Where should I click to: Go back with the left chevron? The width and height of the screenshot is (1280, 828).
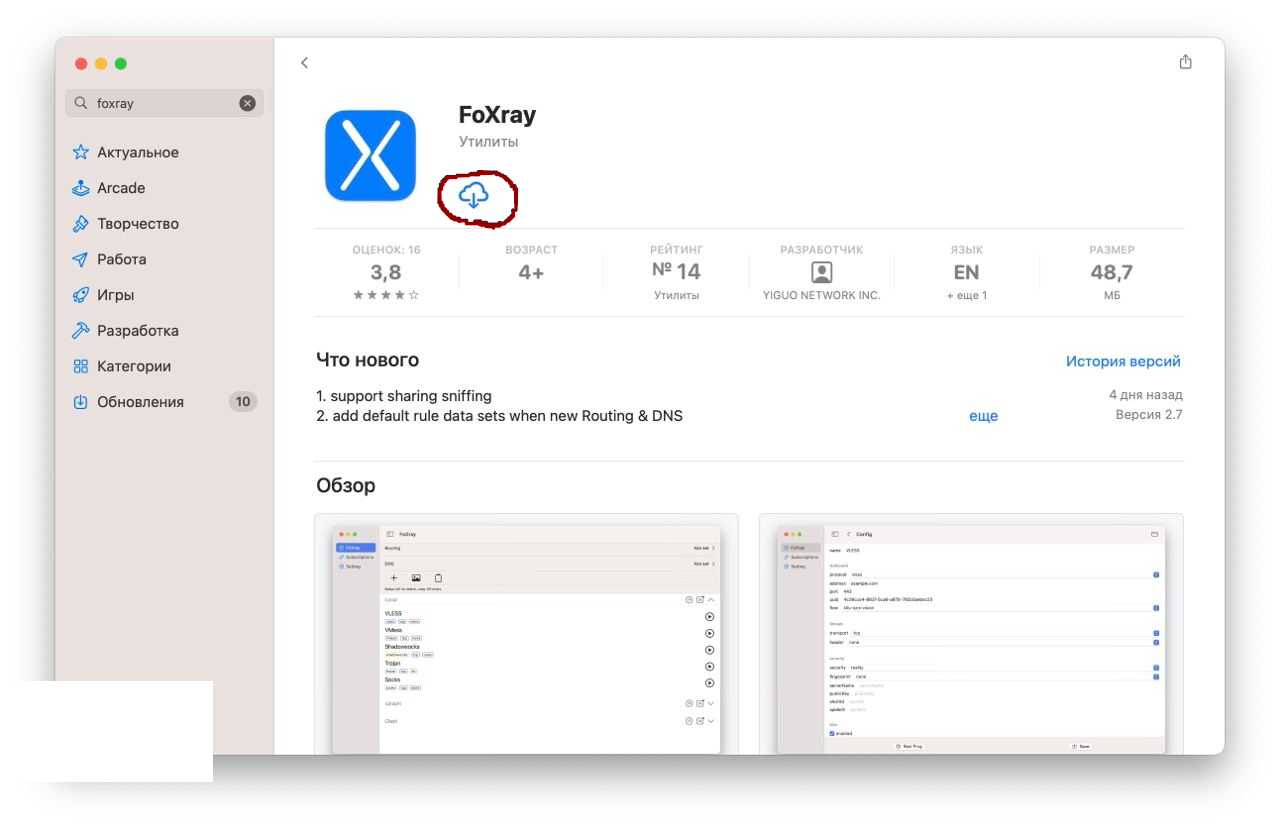pyautogui.click(x=305, y=63)
